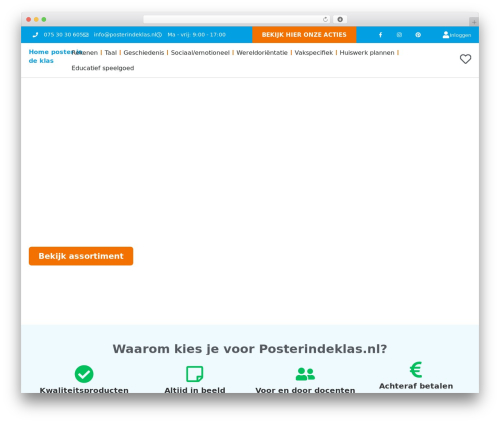The width and height of the screenshot is (500, 423).
Task: Click the browser address bar
Action: (x=237, y=20)
